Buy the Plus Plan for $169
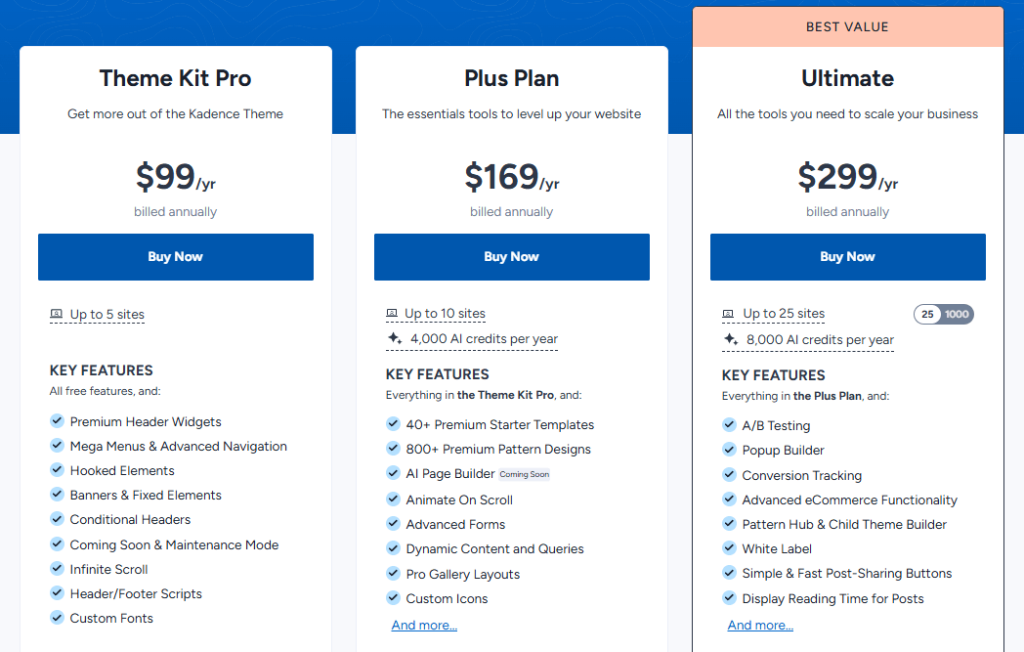This screenshot has height=652, width=1024. (x=511, y=257)
